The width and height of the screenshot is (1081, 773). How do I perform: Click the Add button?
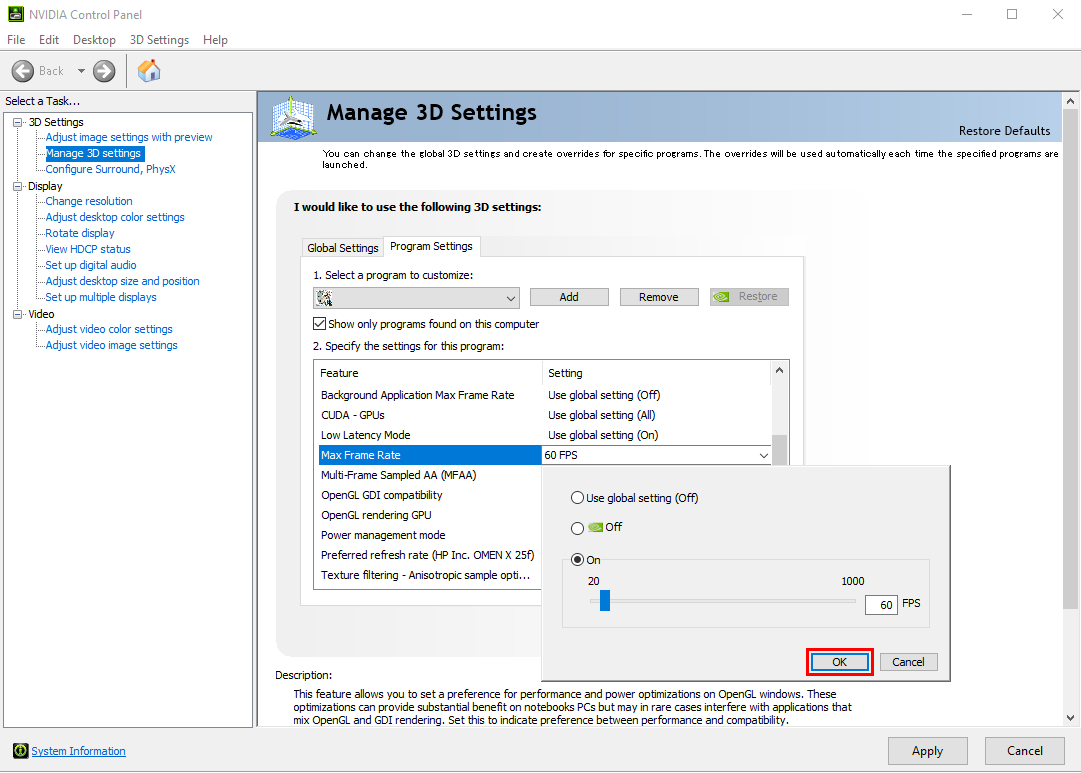(569, 297)
